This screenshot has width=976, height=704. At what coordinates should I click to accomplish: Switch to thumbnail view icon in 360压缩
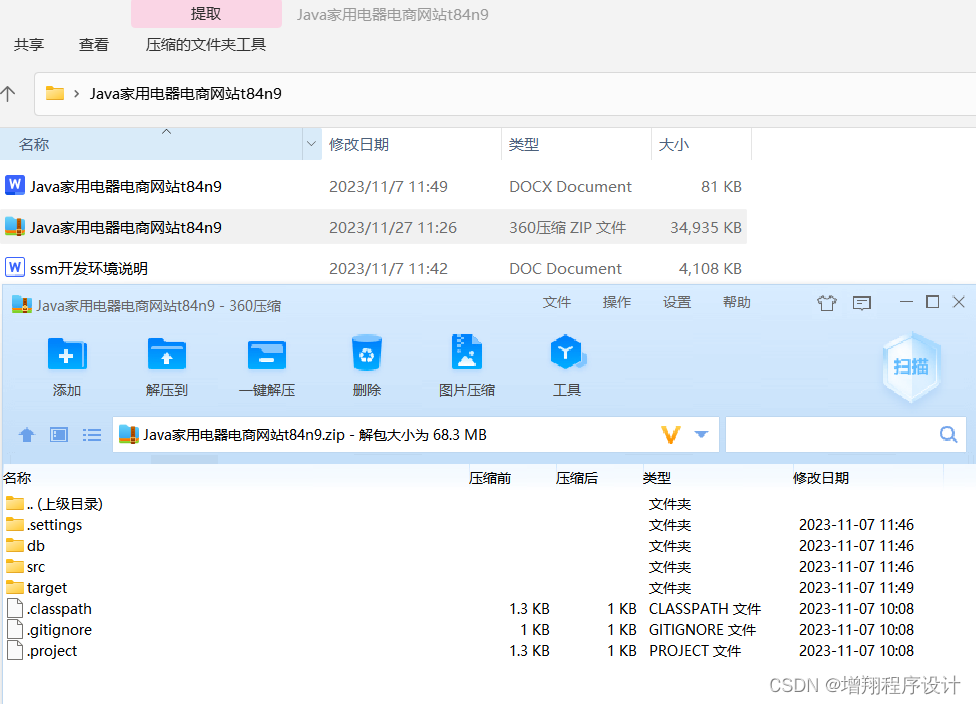point(59,434)
